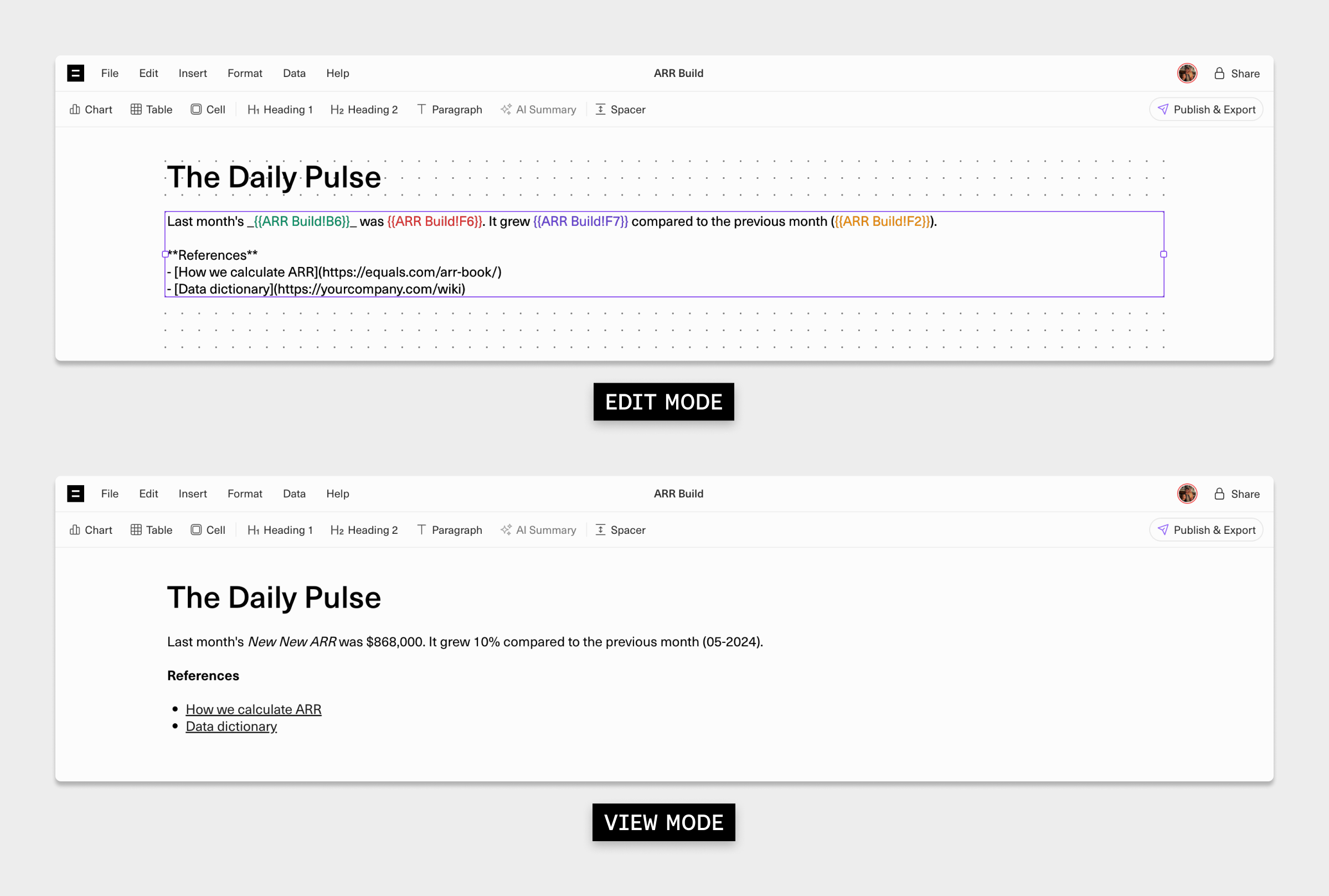1329x896 pixels.
Task: Click the {{ARR Build!F6}} reference in the paragraph
Action: coord(435,221)
